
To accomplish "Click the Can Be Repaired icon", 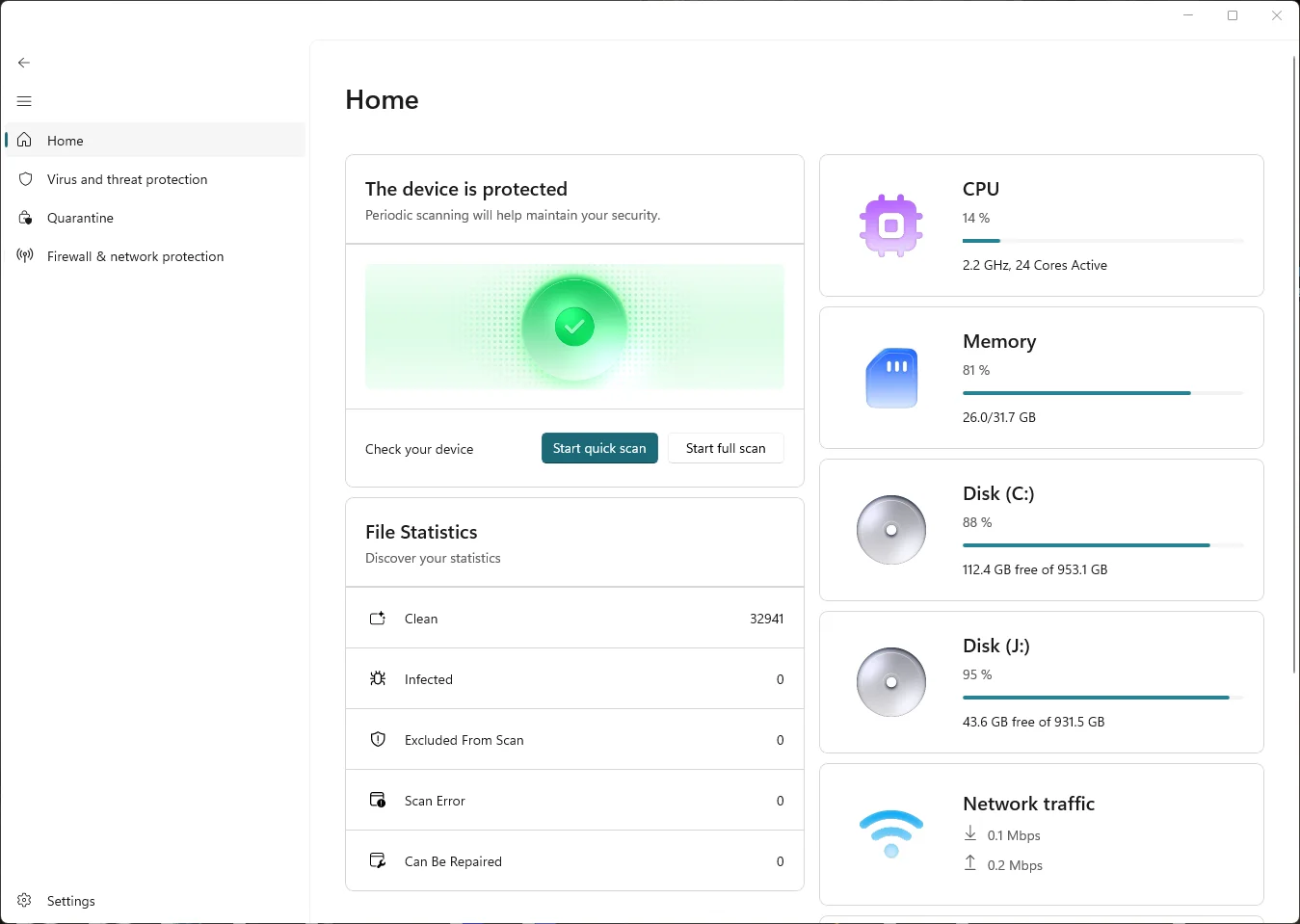I will pyautogui.click(x=378, y=860).
